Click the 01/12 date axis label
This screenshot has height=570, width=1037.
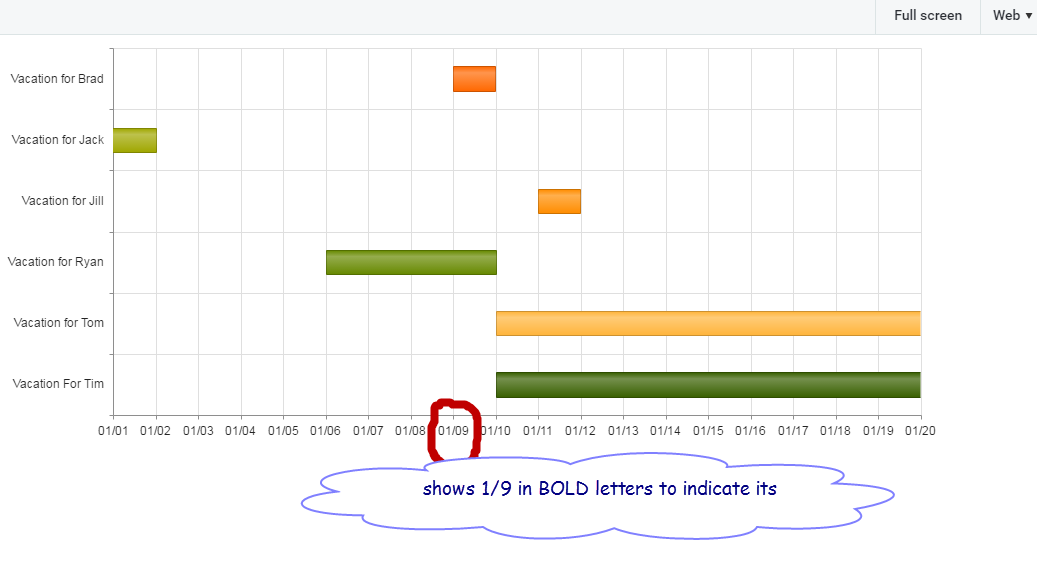580,431
